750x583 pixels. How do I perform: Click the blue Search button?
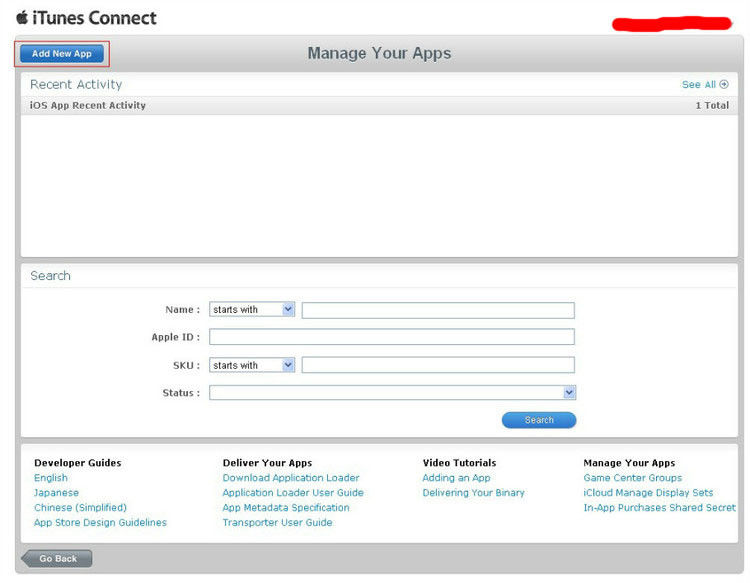[539, 420]
